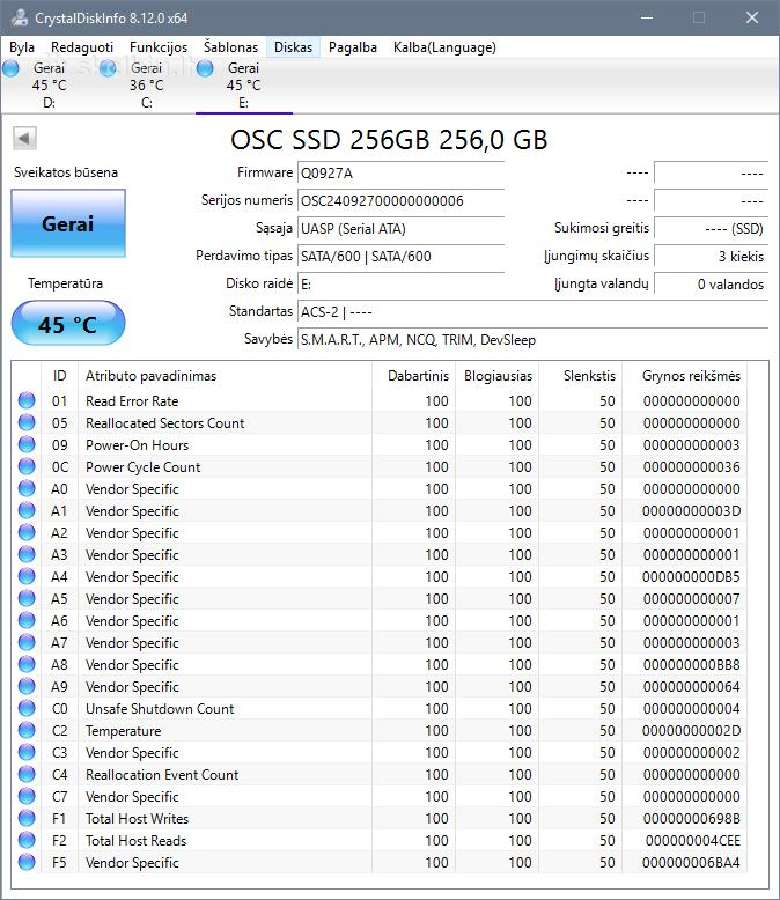Click the CrystalDiskInfo app icon in title bar
The height and width of the screenshot is (900, 780).
tap(19, 18)
